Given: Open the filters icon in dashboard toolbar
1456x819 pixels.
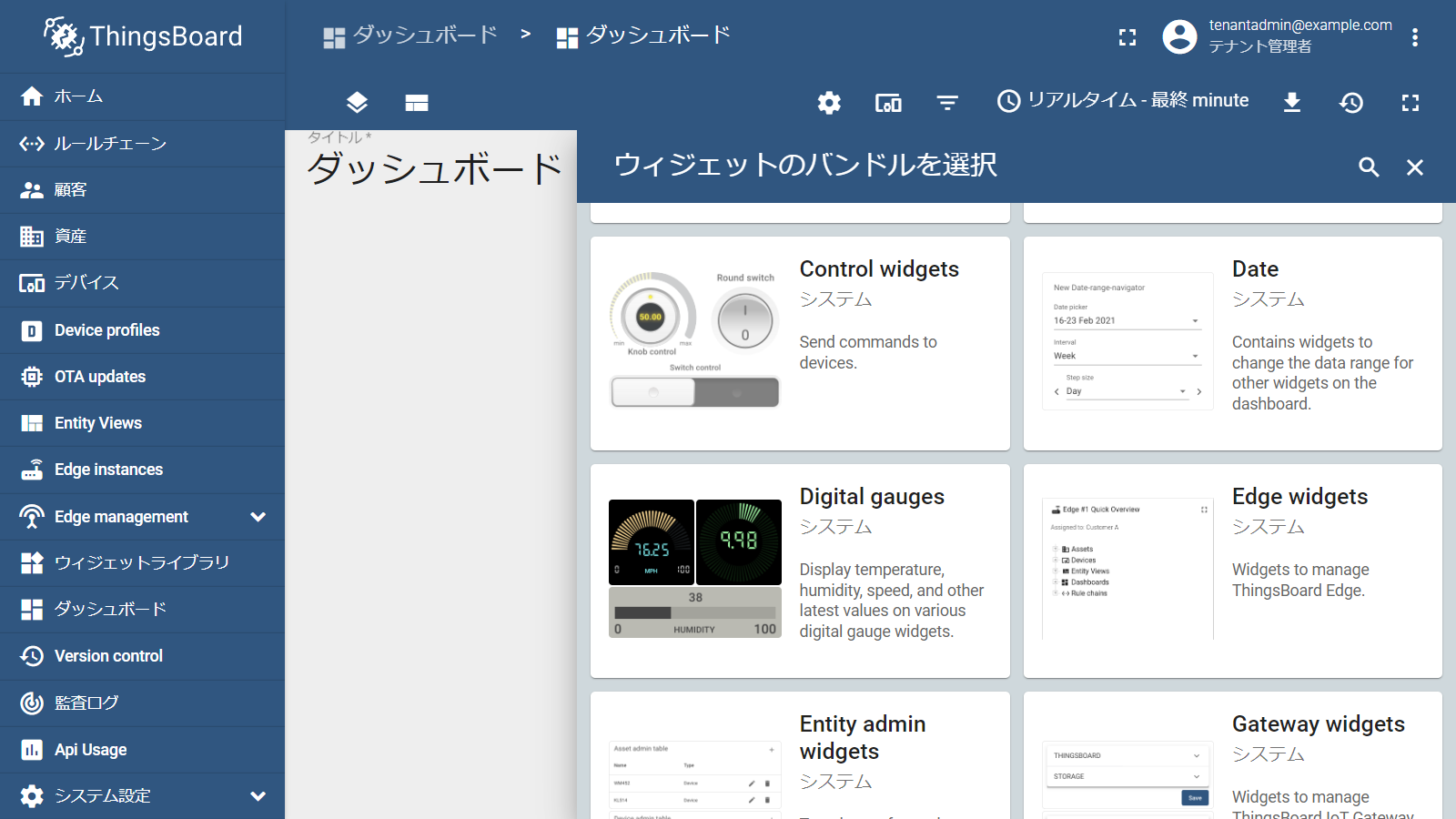Looking at the screenshot, I should click(947, 103).
